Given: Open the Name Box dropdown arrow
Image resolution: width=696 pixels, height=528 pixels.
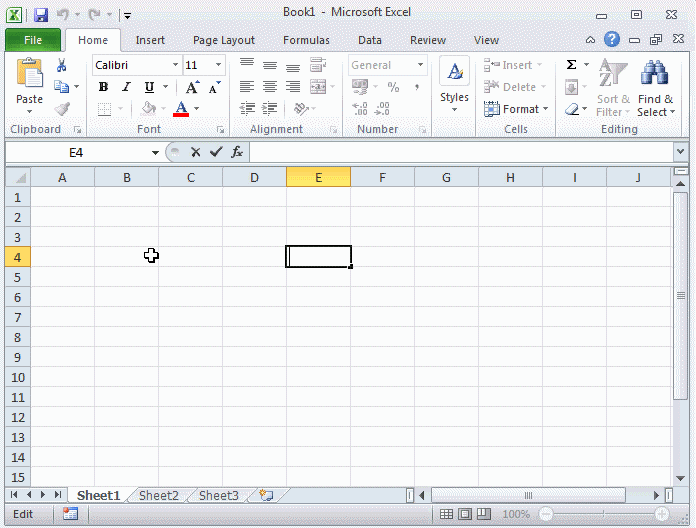Looking at the screenshot, I should point(155,152).
